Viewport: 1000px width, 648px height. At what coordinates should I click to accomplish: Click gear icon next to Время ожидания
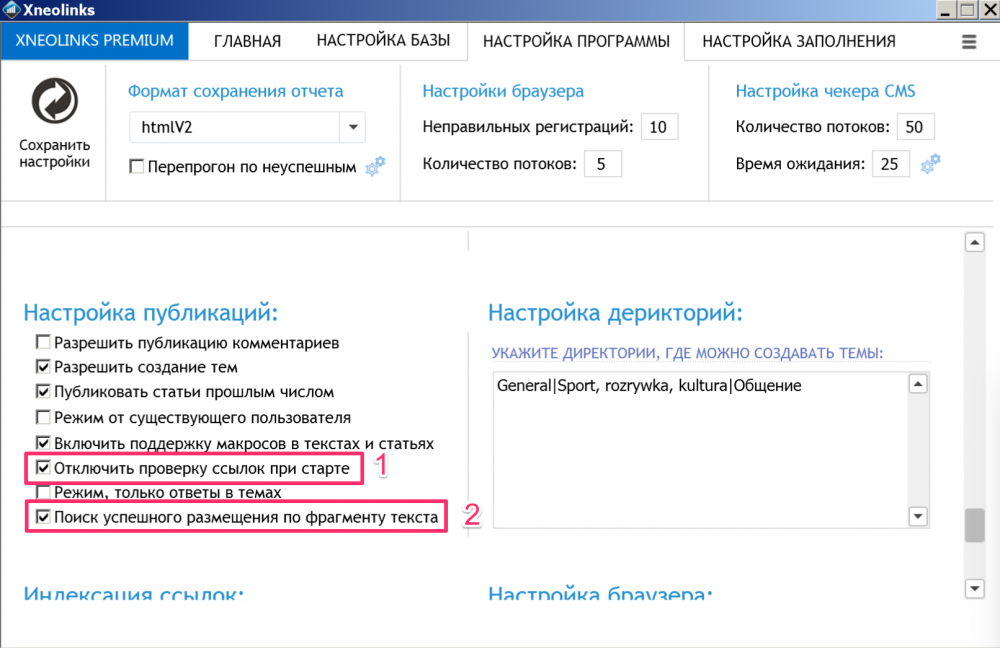(930, 164)
